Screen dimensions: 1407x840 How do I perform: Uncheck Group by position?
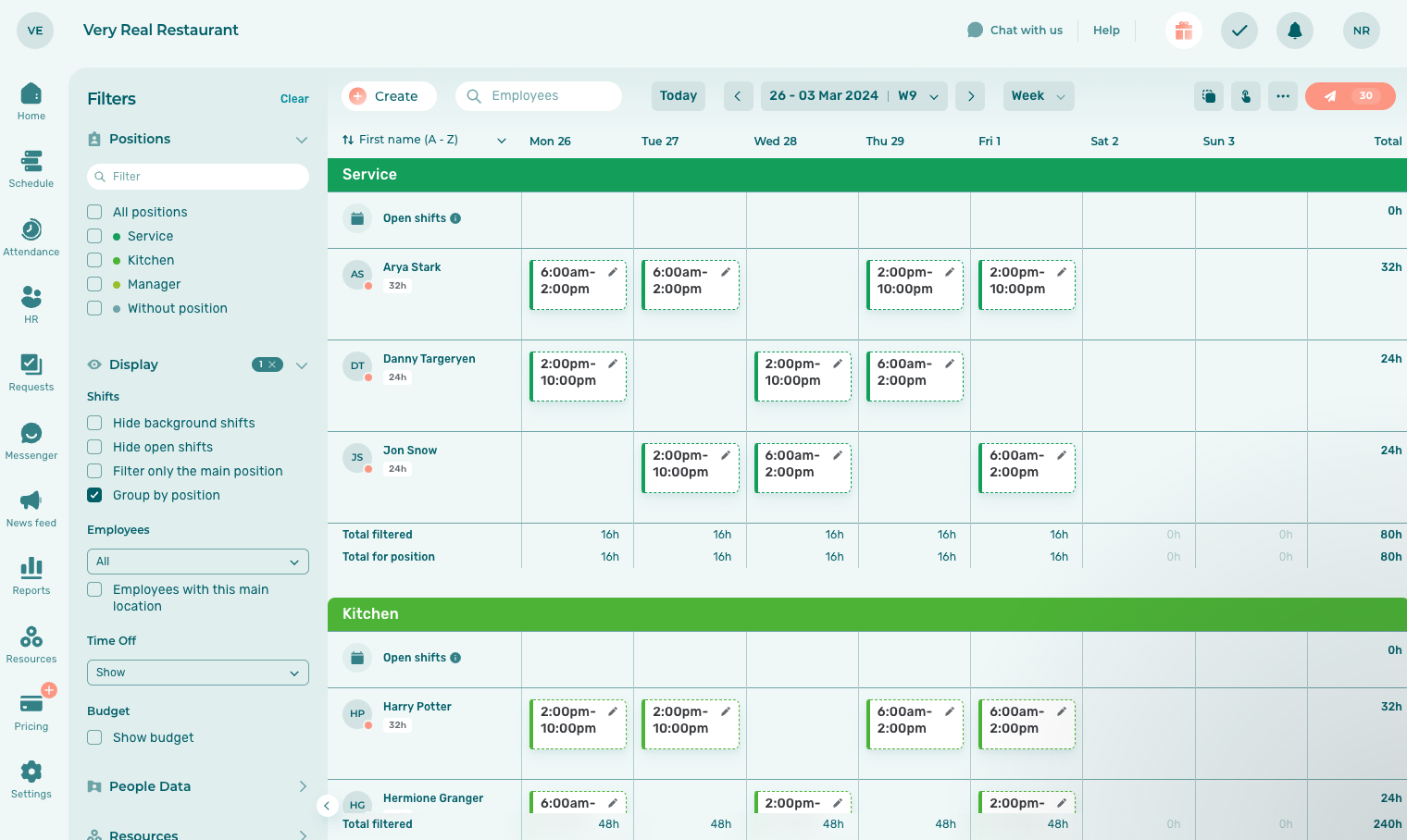click(x=94, y=495)
